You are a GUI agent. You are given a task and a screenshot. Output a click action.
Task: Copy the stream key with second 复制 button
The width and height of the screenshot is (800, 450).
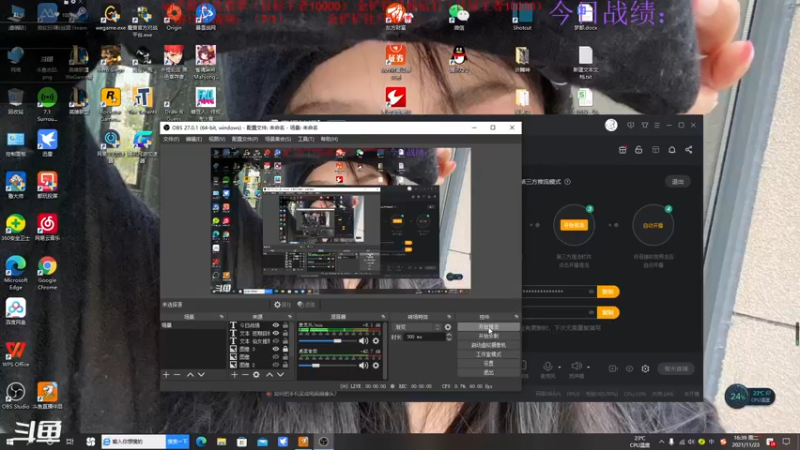(608, 312)
